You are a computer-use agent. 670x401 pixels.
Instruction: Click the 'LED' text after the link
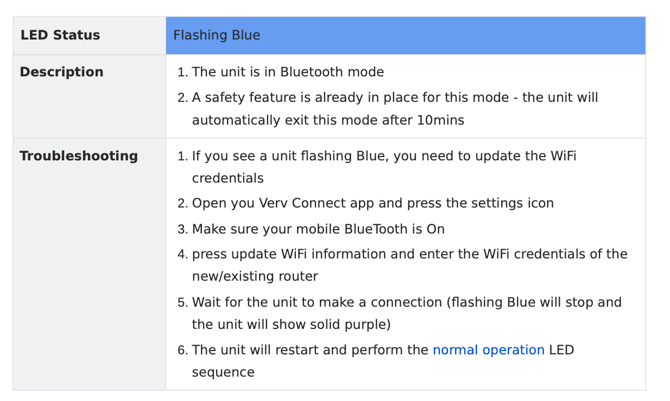[561, 350]
